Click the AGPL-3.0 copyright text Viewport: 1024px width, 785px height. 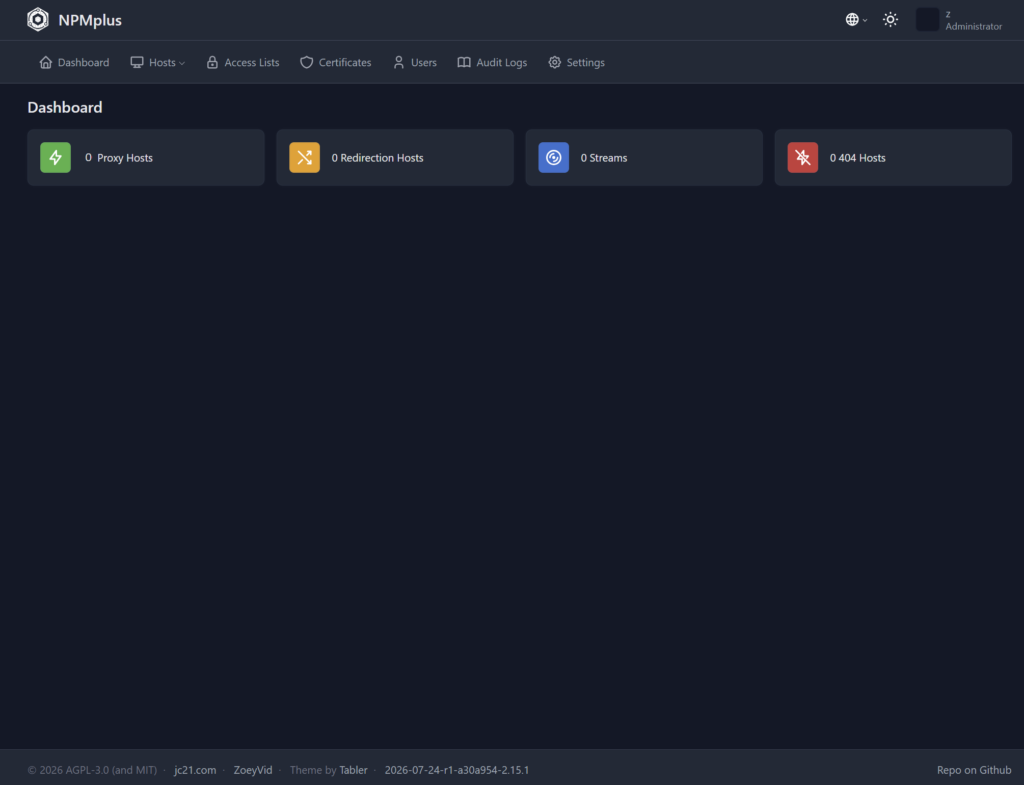pyautogui.click(x=92, y=770)
